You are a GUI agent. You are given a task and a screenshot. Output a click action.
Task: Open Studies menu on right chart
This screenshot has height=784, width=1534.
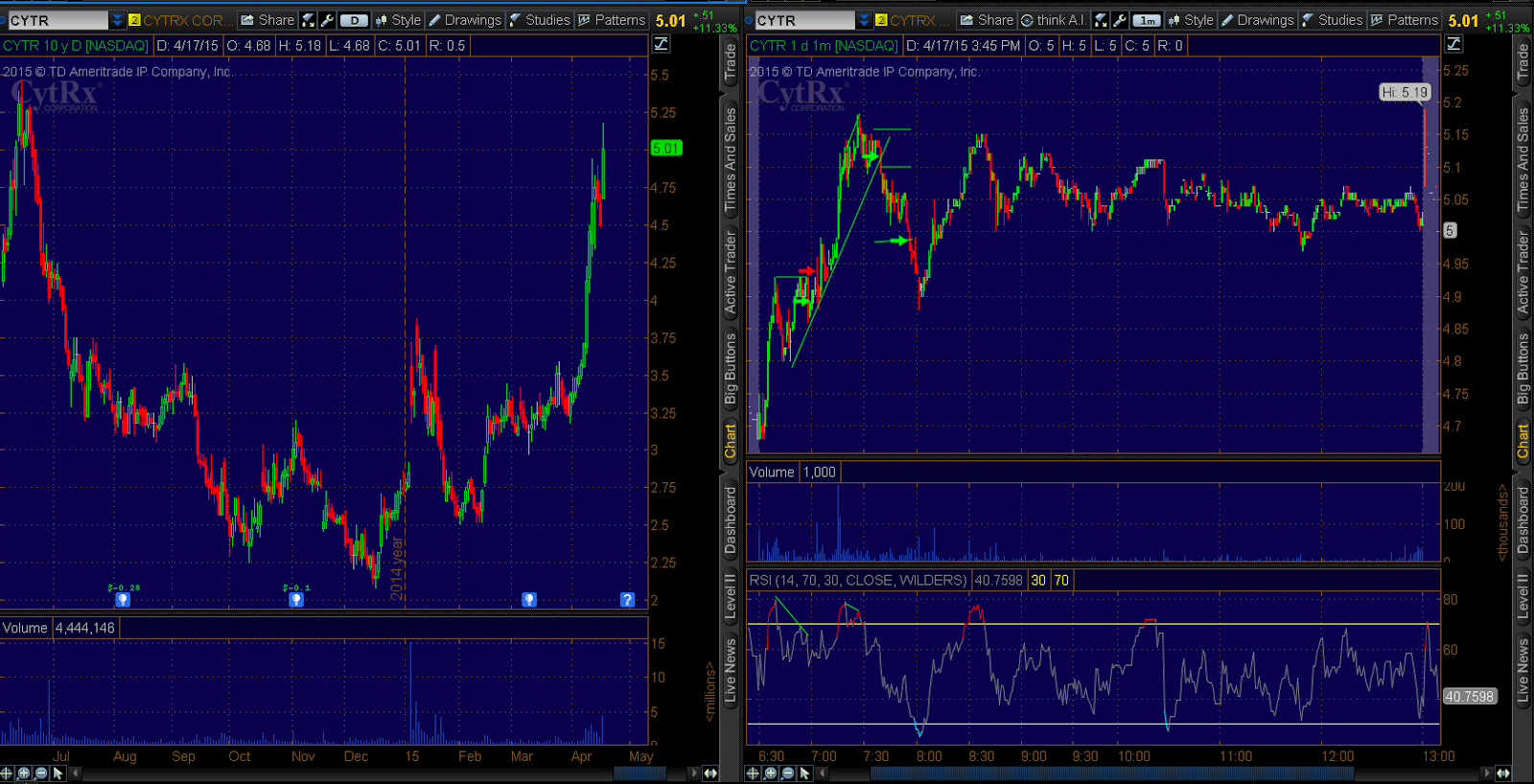(x=1333, y=20)
